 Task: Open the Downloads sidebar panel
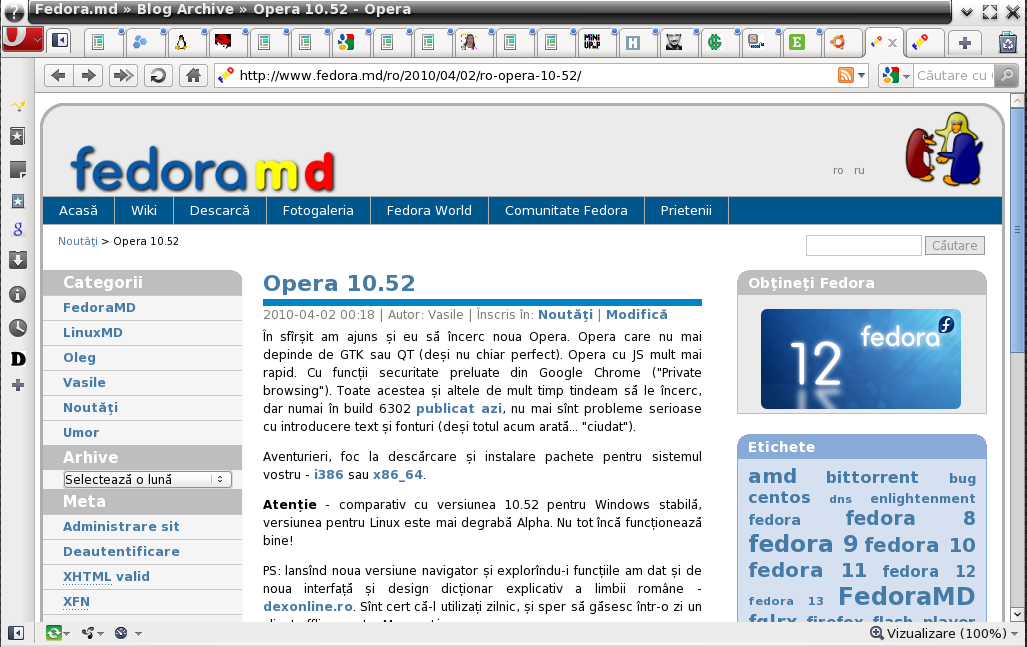tap(17, 260)
